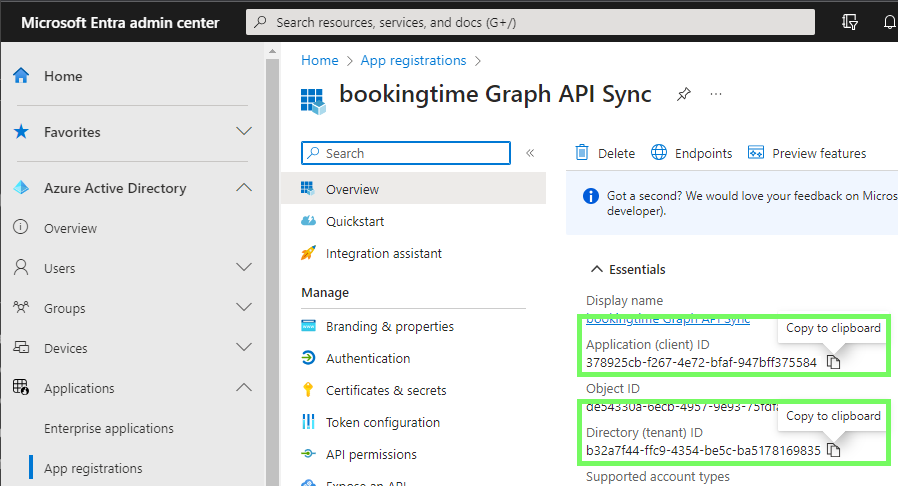This screenshot has height=486, width=898.
Task: Click the notifications bell icon
Action: 889,22
